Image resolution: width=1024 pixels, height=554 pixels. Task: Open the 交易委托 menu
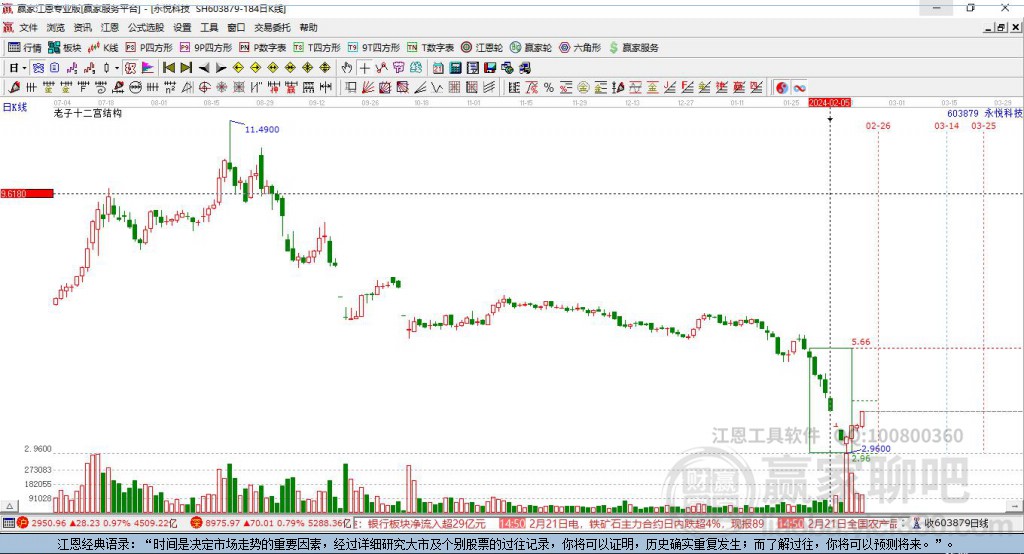coord(272,27)
